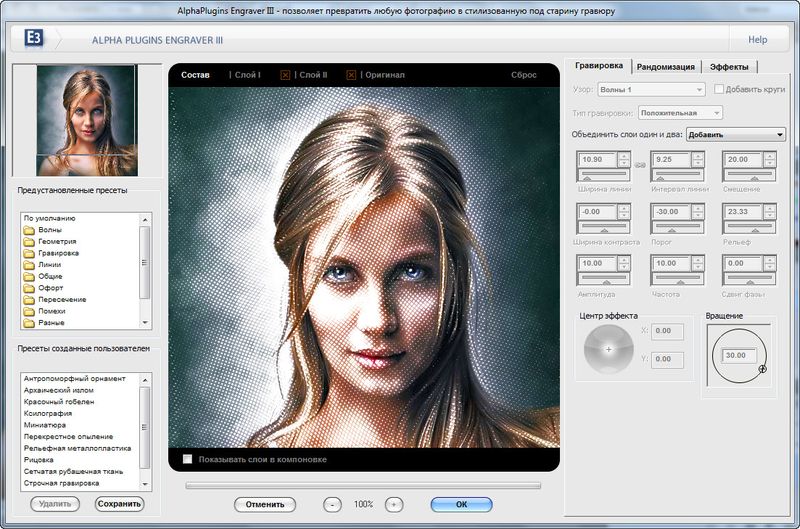Enable Показывать слои в компоновке checkbox

click(x=187, y=459)
